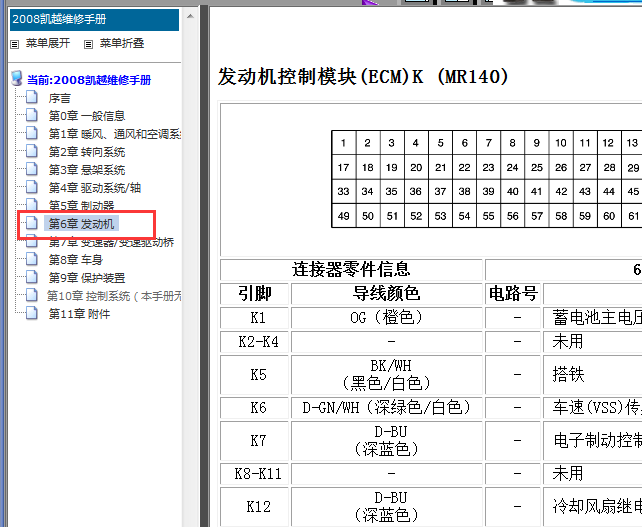
Task: Click the K2-K4 pin cell
Action: coord(255,342)
